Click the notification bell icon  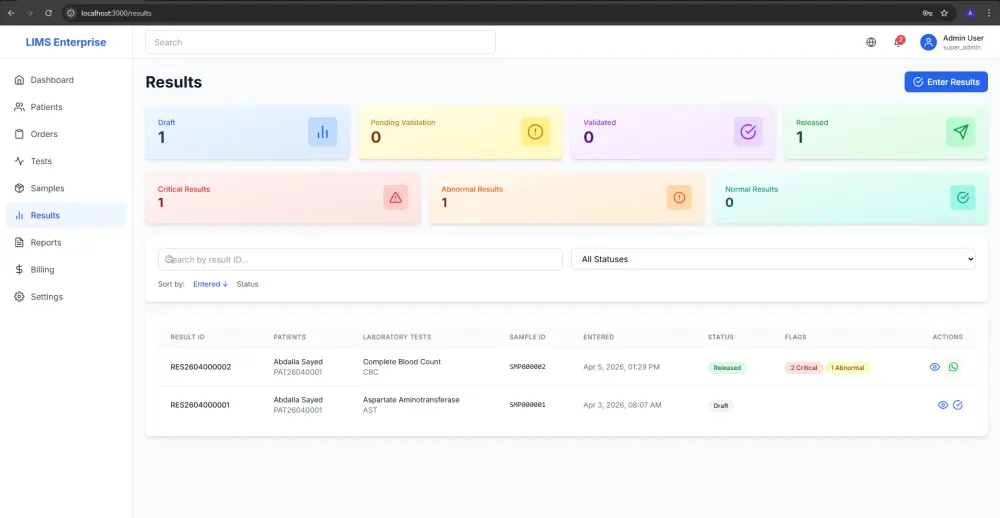point(898,42)
